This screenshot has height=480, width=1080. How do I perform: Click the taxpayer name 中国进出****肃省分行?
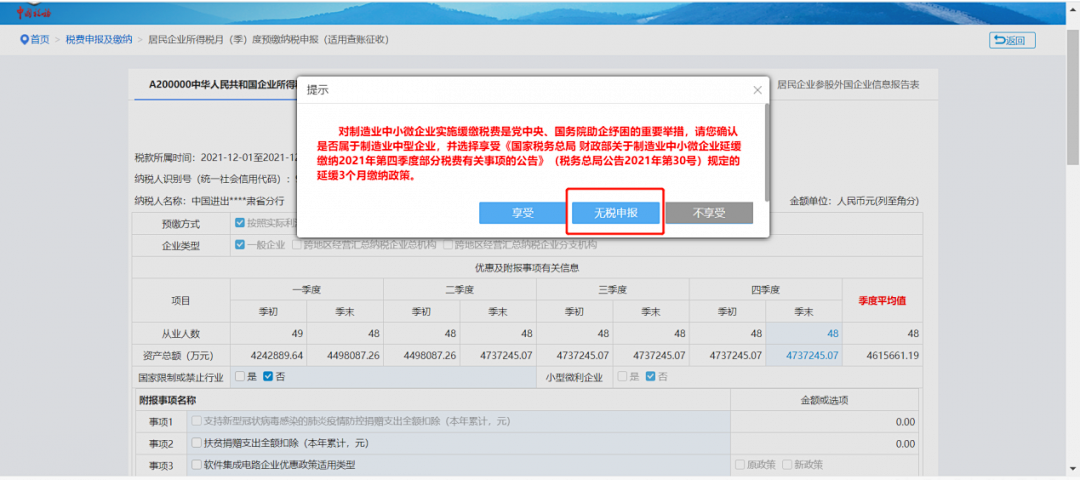point(238,202)
